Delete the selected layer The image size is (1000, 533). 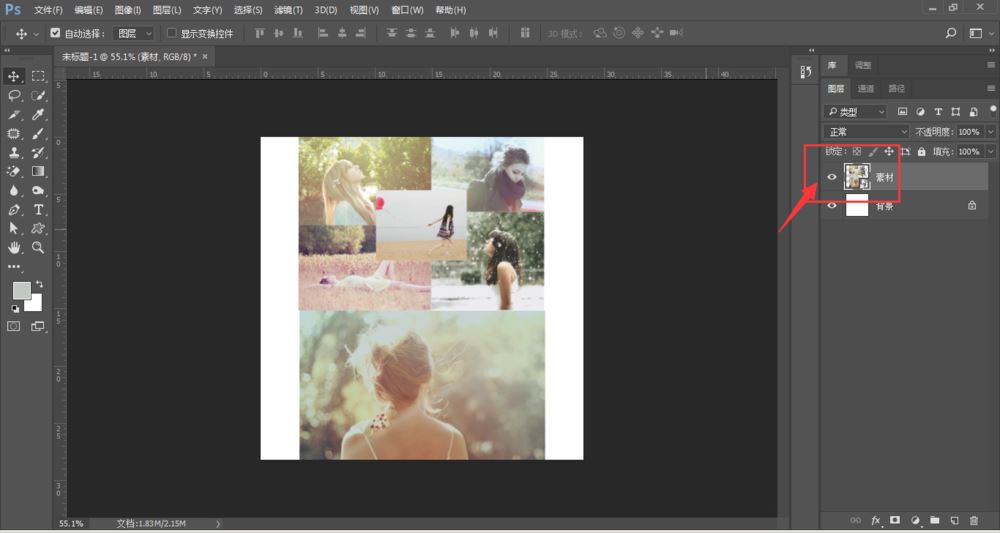coord(973,521)
